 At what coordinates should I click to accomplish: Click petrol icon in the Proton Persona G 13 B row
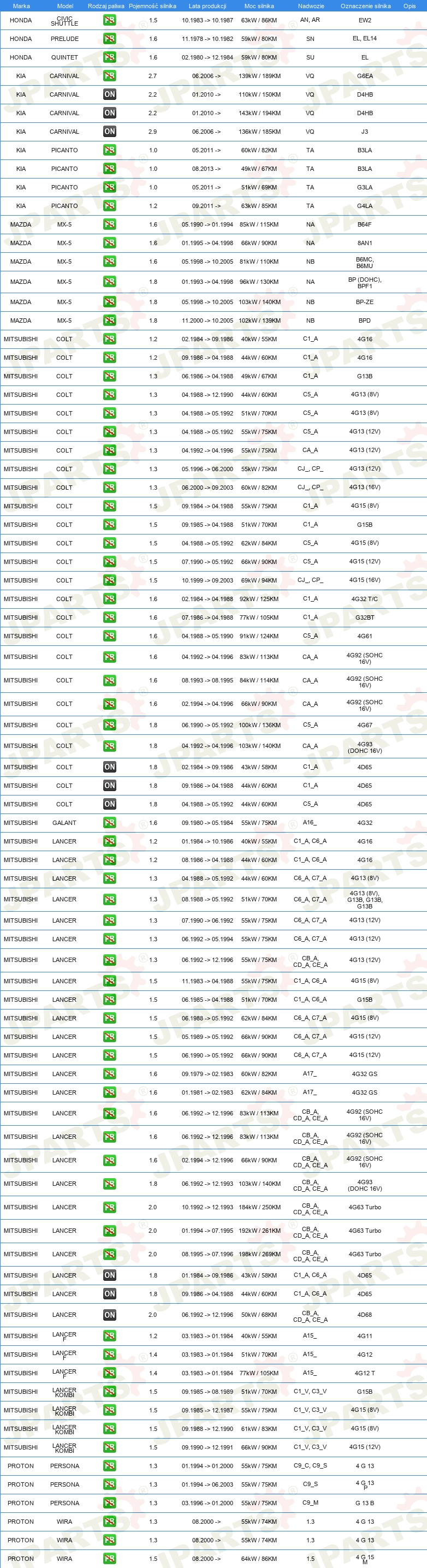[110, 1503]
